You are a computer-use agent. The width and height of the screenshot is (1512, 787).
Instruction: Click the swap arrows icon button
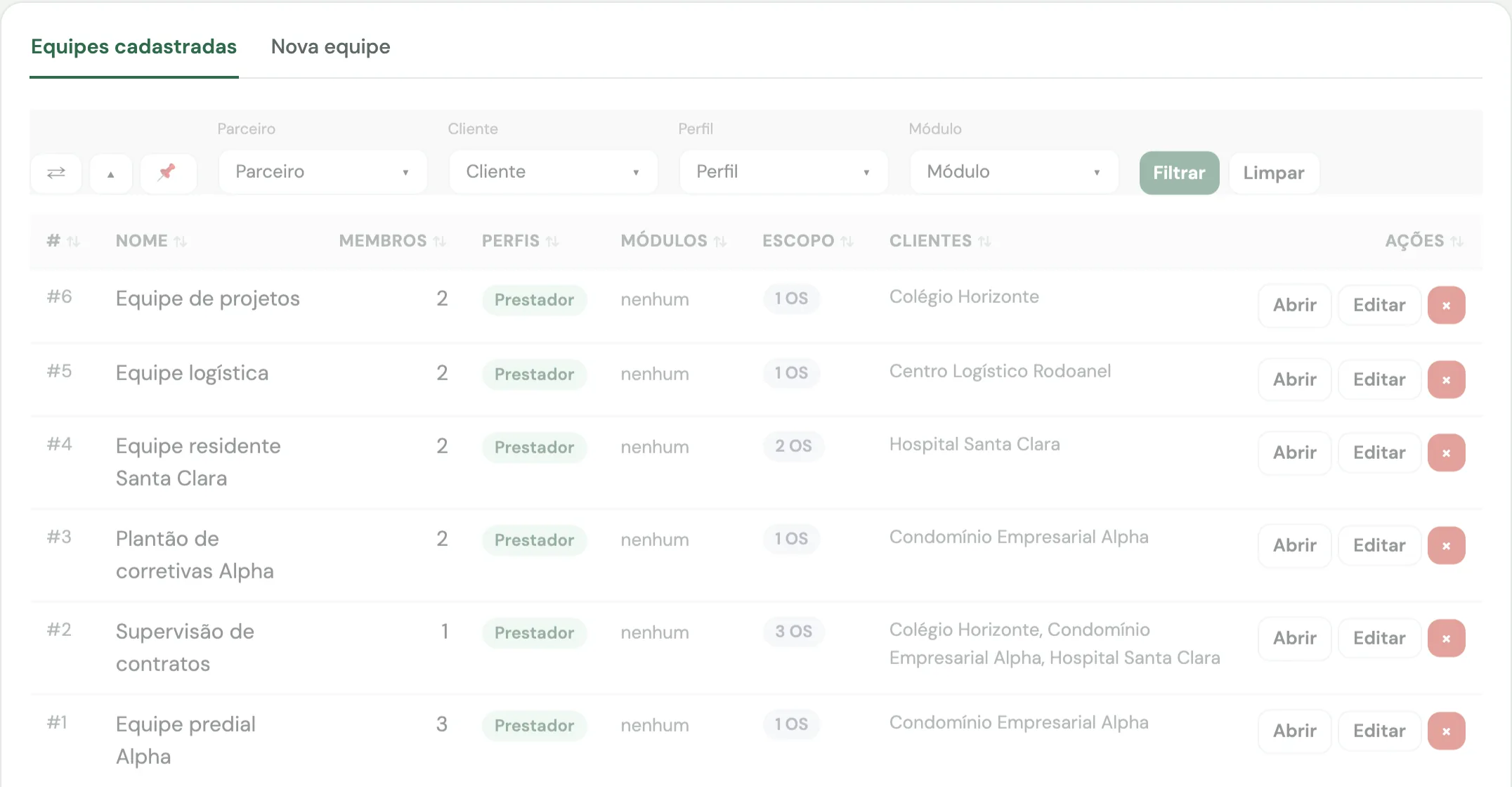(56, 173)
